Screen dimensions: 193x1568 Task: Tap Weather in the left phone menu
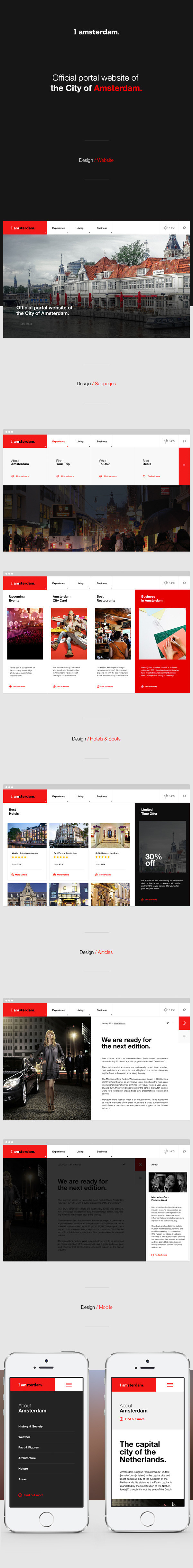pos(24,1436)
